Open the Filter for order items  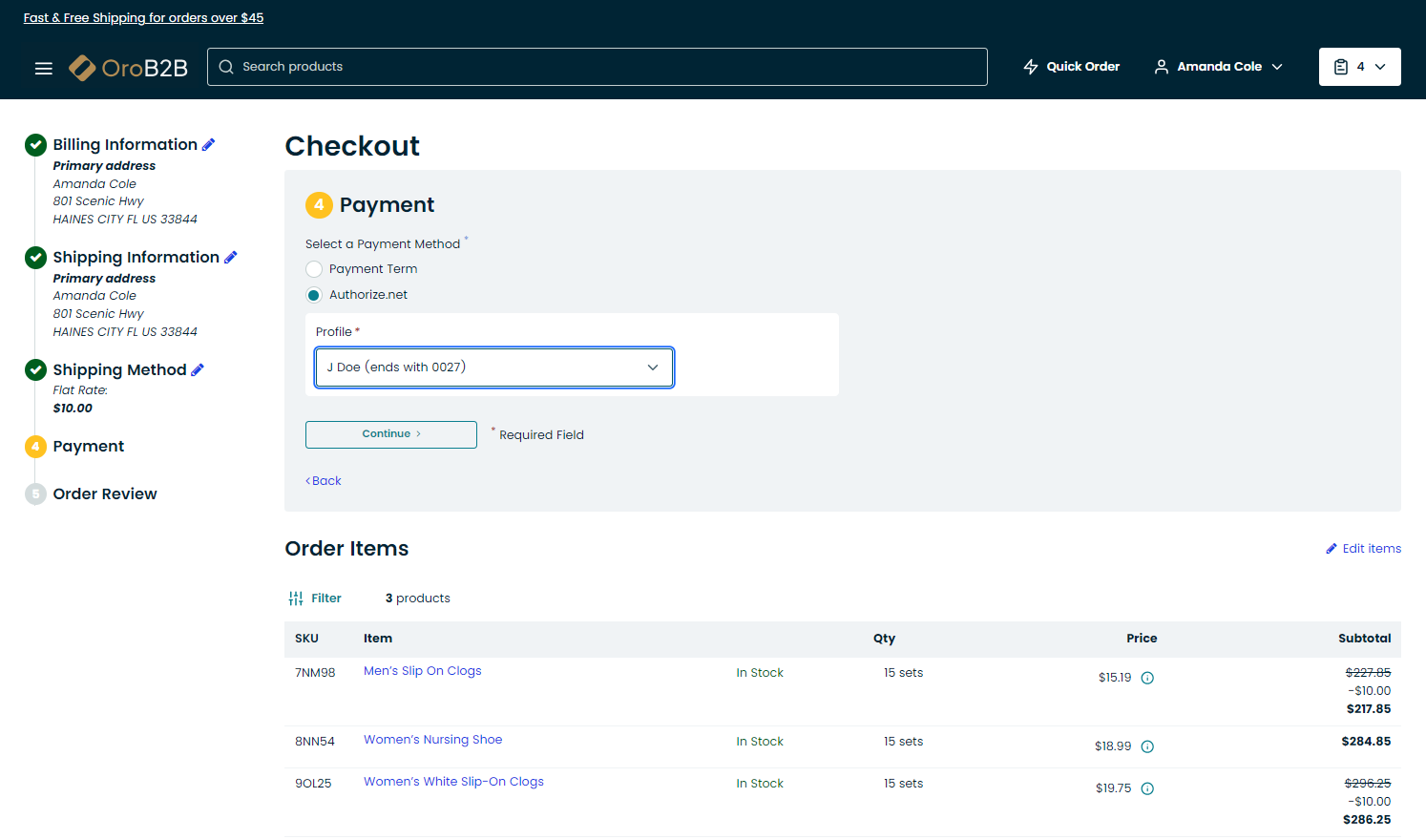(x=315, y=598)
